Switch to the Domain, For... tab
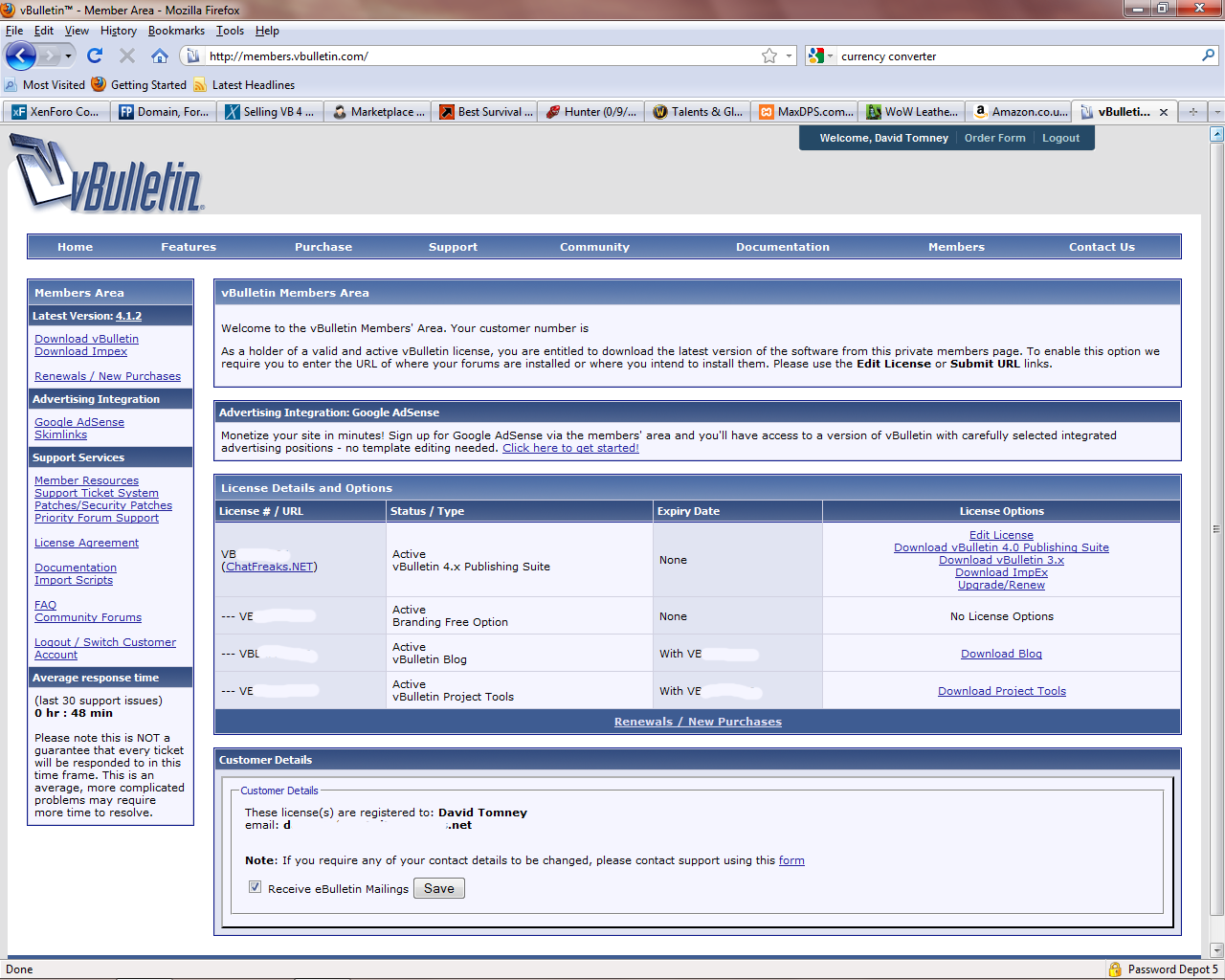Image resolution: width=1225 pixels, height=980 pixels. (164, 112)
